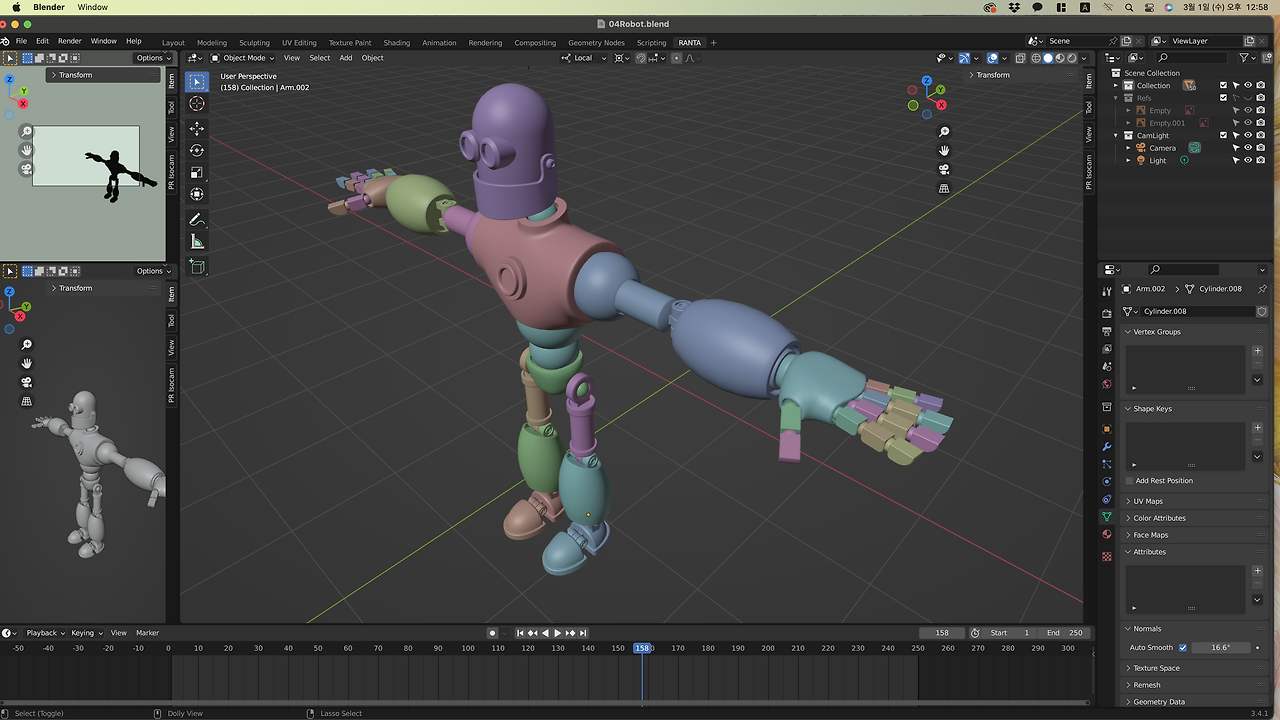Expand the UV Maps panel
The image size is (1280, 720).
(1147, 501)
